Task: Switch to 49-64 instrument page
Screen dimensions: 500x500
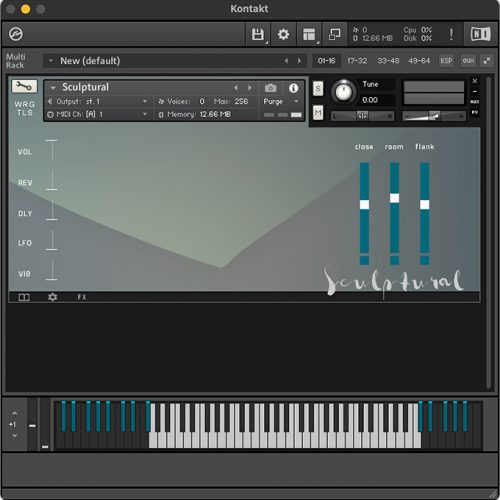Action: click(x=419, y=61)
